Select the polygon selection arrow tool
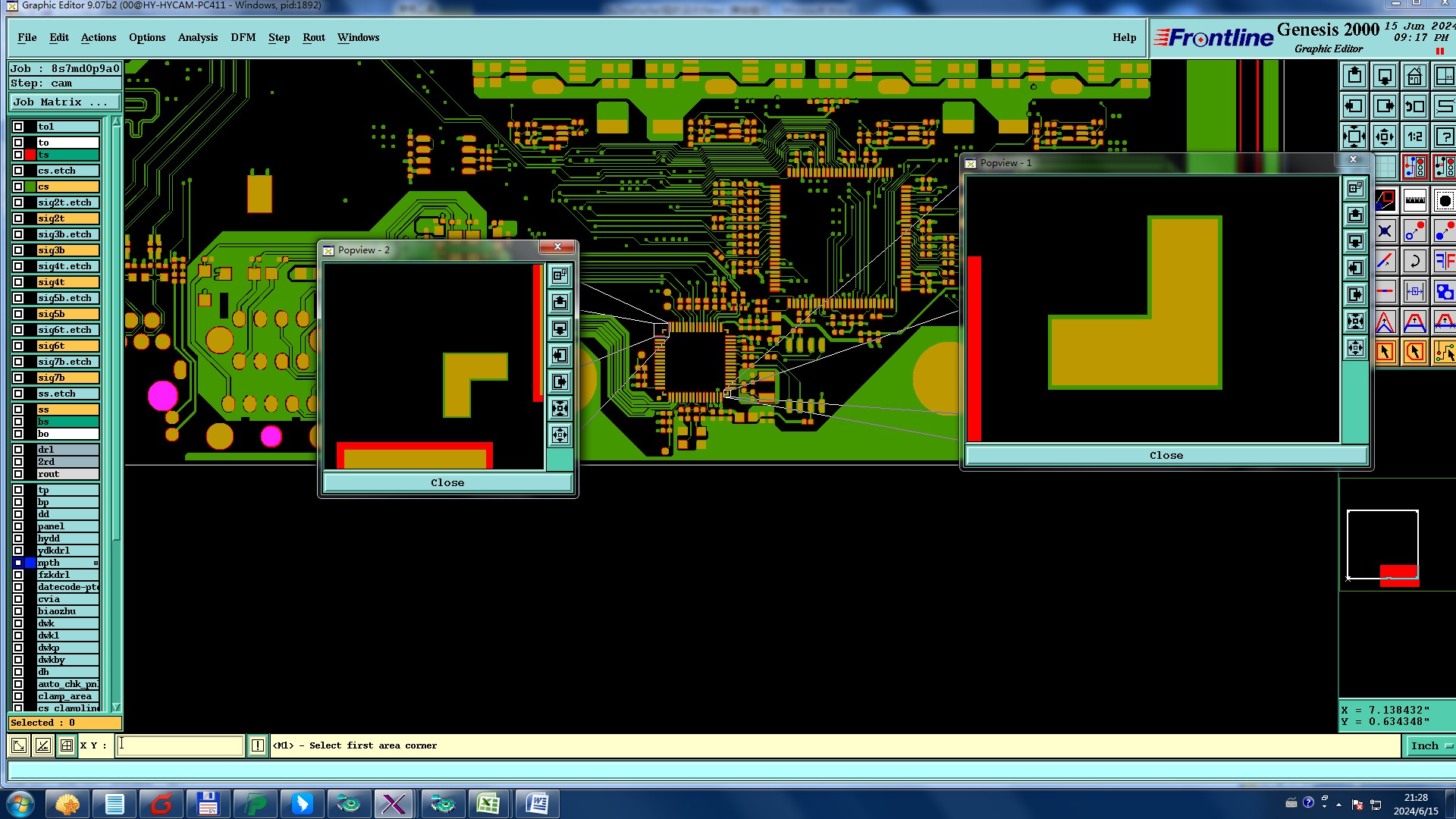 click(1414, 352)
